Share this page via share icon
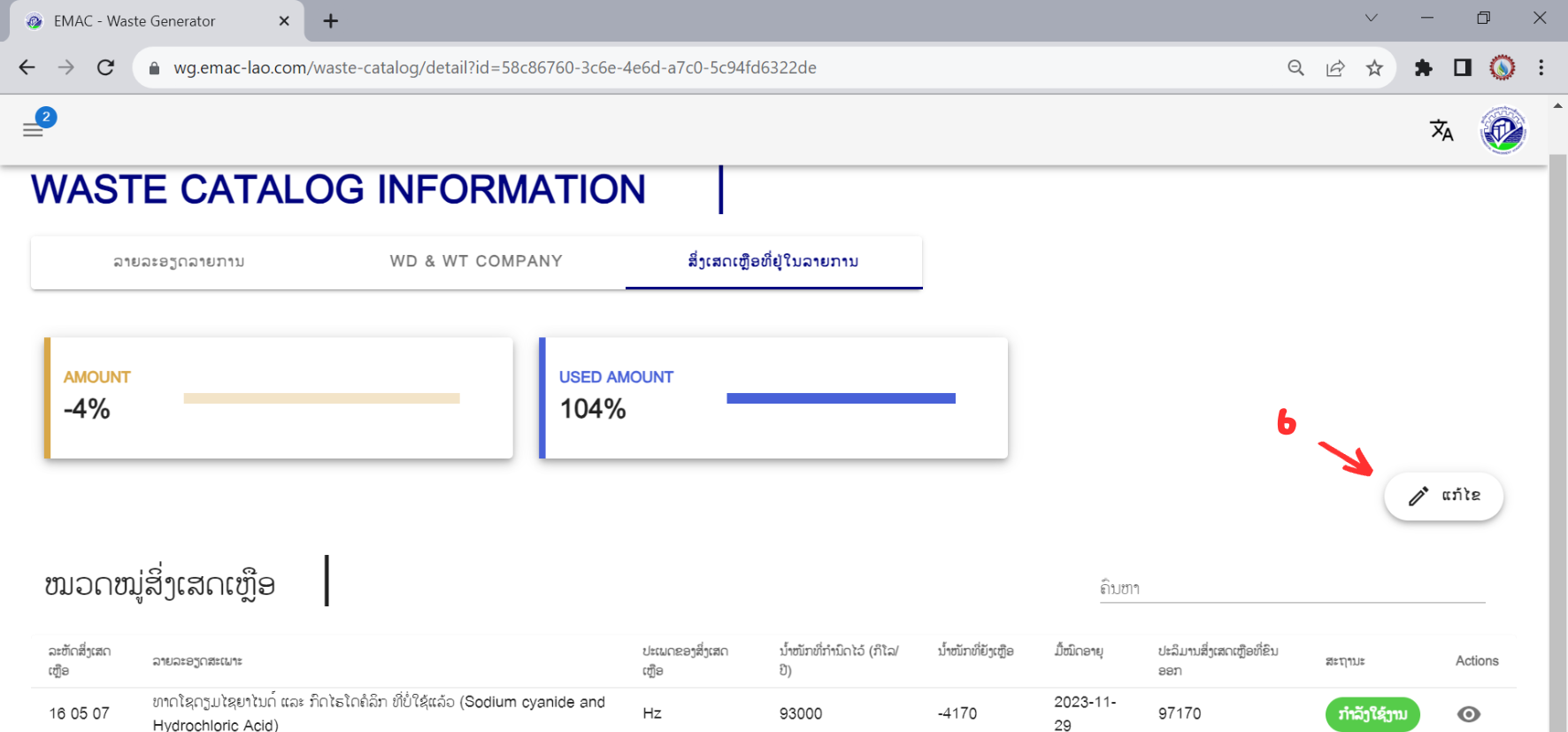Image resolution: width=1568 pixels, height=732 pixels. [1335, 68]
